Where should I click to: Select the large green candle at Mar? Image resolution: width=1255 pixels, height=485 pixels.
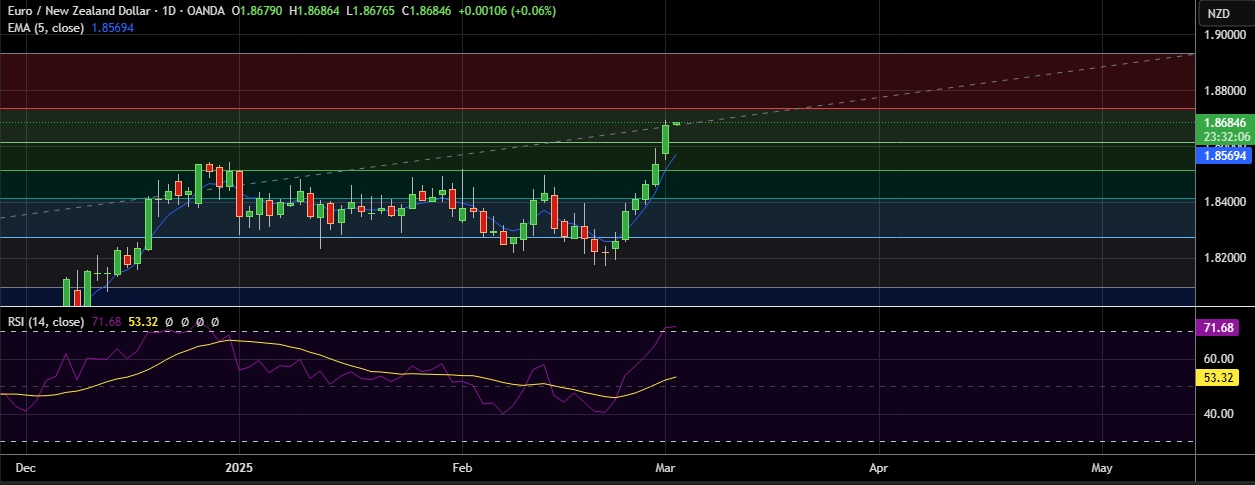[x=665, y=140]
